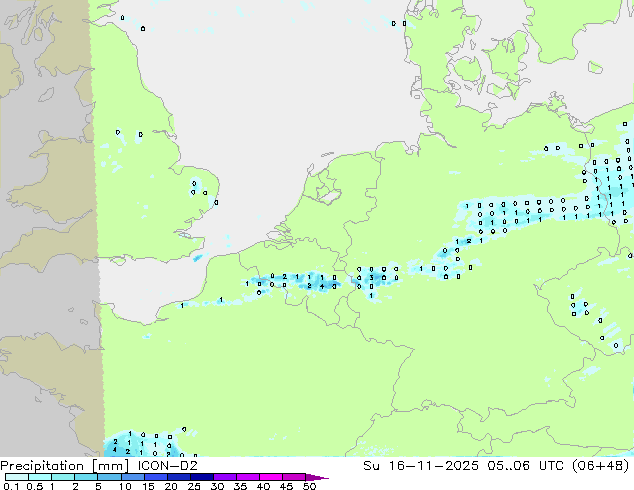Viewport: 634px width, 490px height.
Task: Select the 25–30 mm dark blue legend color
Action: coord(201,477)
